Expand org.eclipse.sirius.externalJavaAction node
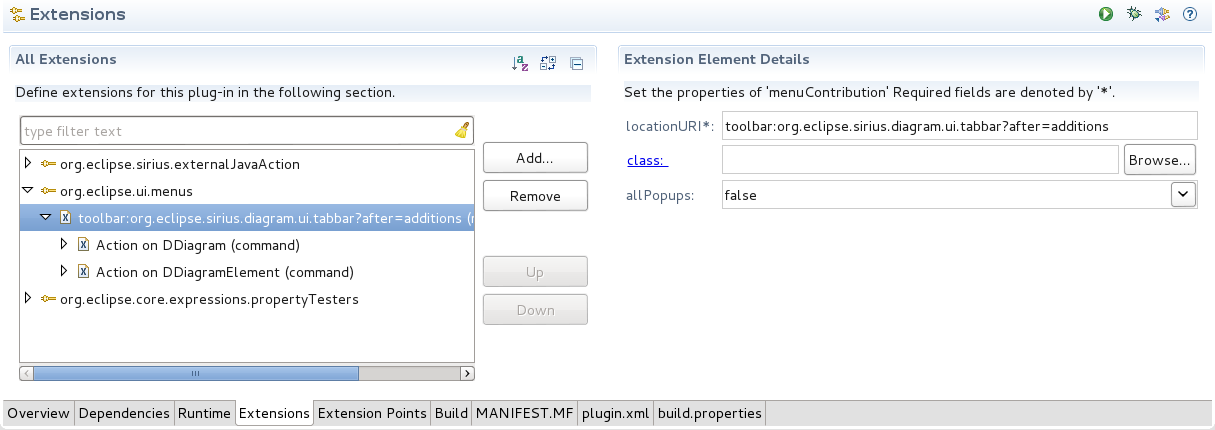Image resolution: width=1215 pixels, height=430 pixels. point(28,163)
